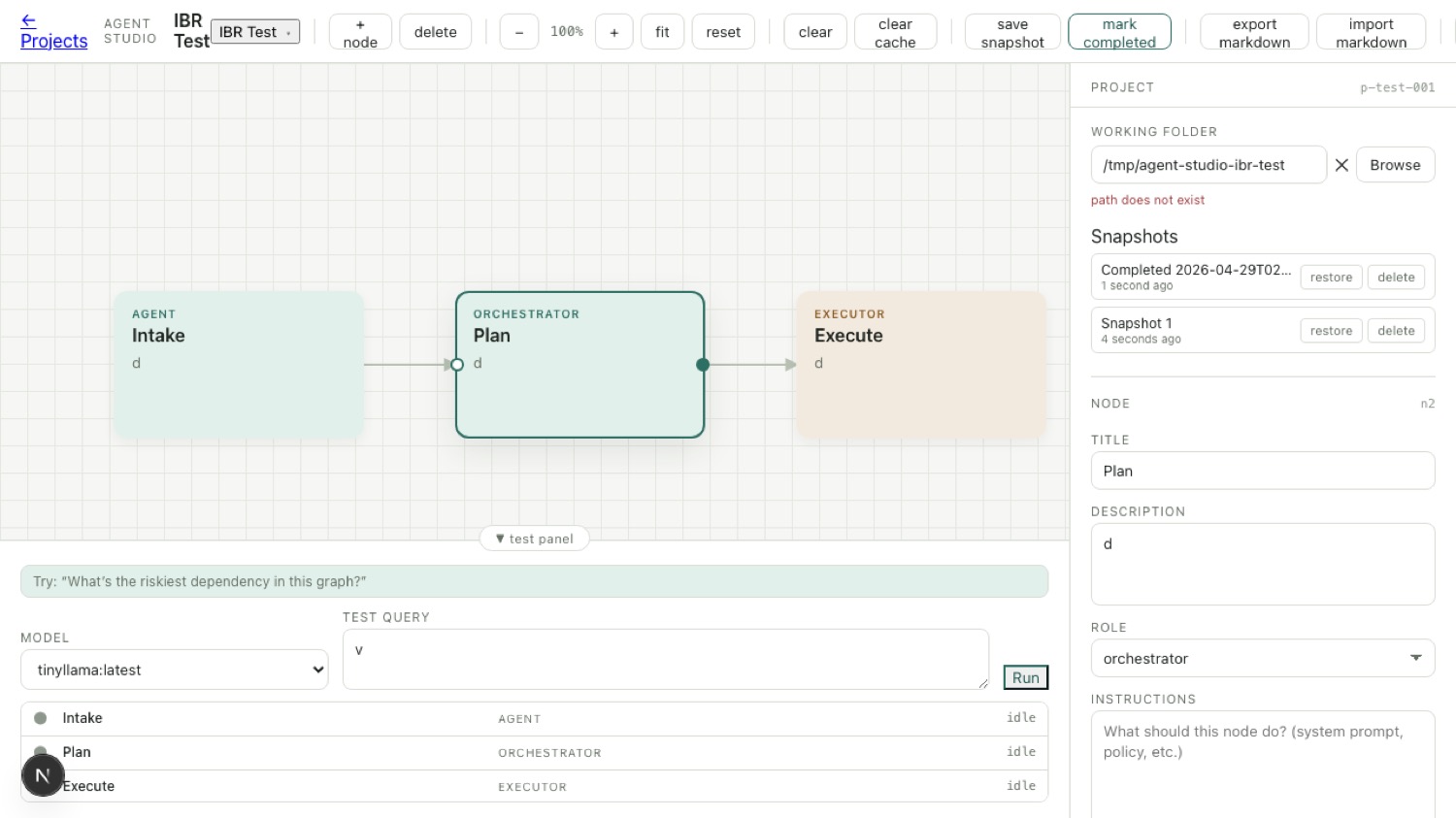Edit the working folder path field

pyautogui.click(x=1208, y=165)
